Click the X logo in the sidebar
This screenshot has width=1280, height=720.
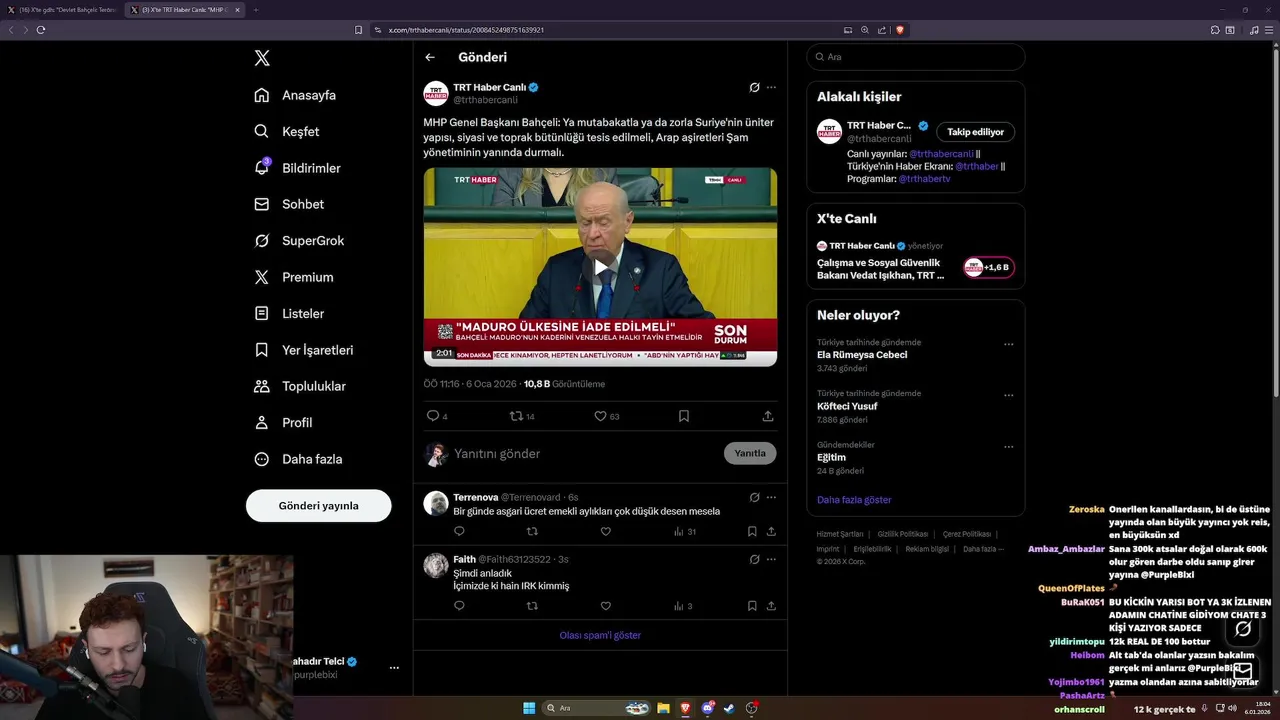coord(262,58)
